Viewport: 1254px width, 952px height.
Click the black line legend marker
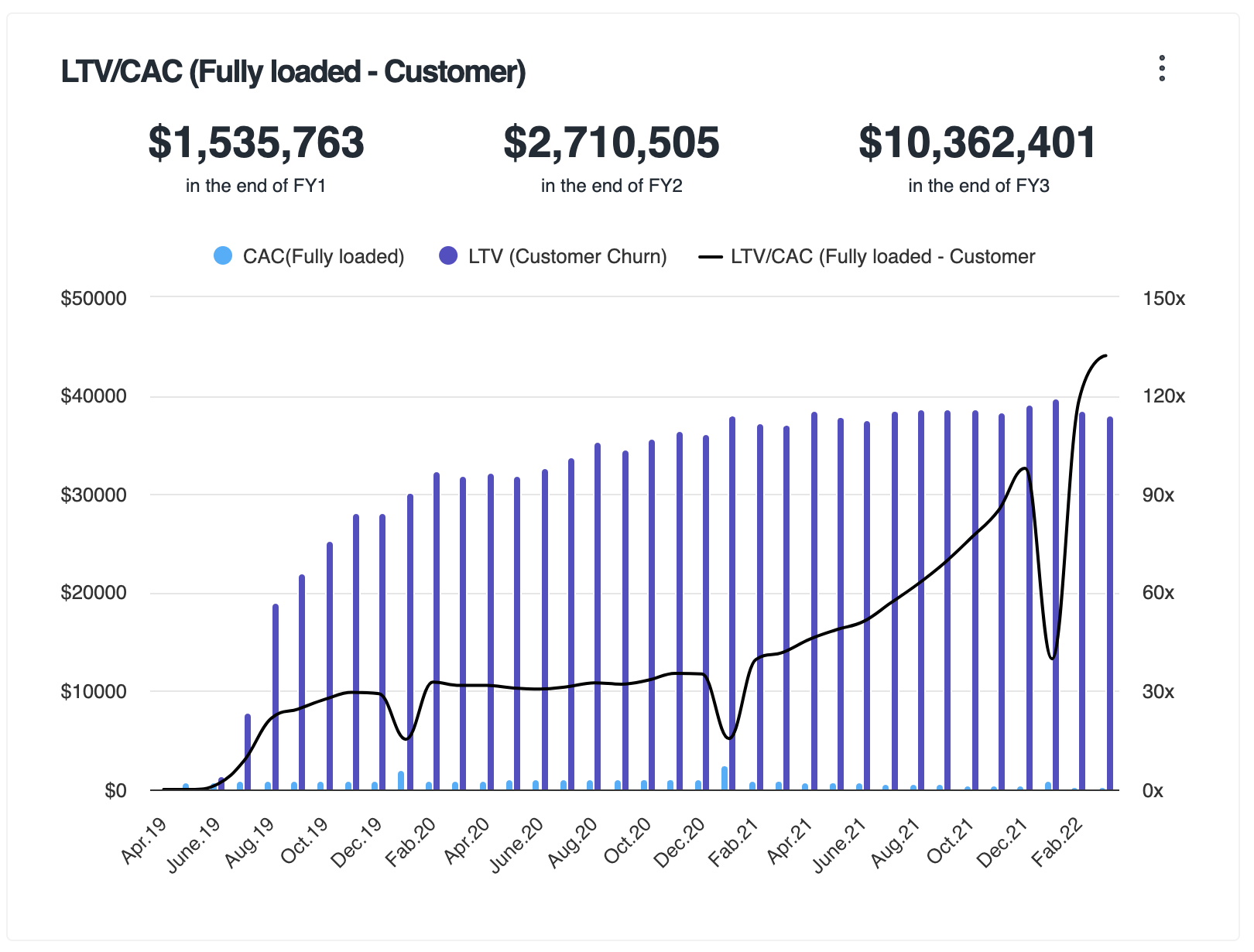tap(711, 256)
